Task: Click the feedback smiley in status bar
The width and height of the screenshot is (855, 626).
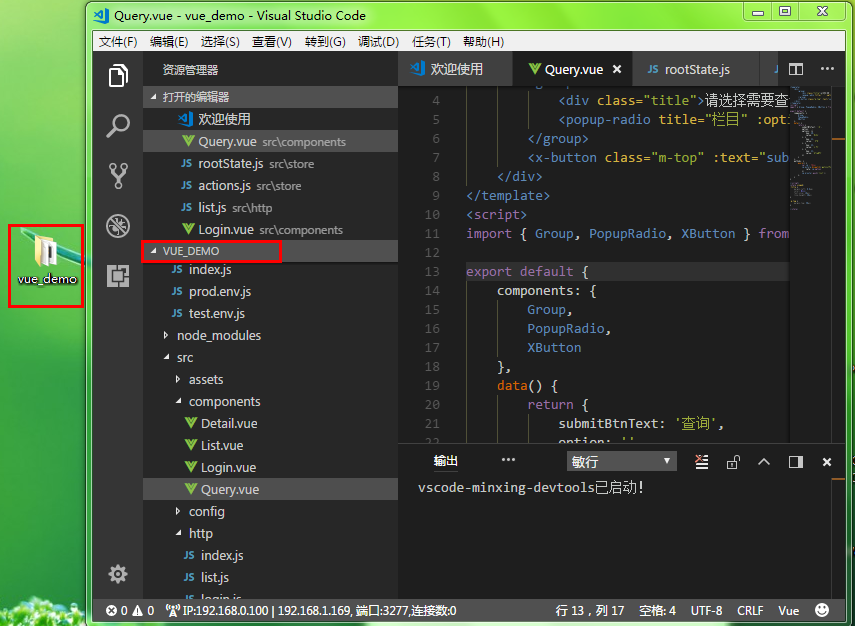Action: (822, 610)
